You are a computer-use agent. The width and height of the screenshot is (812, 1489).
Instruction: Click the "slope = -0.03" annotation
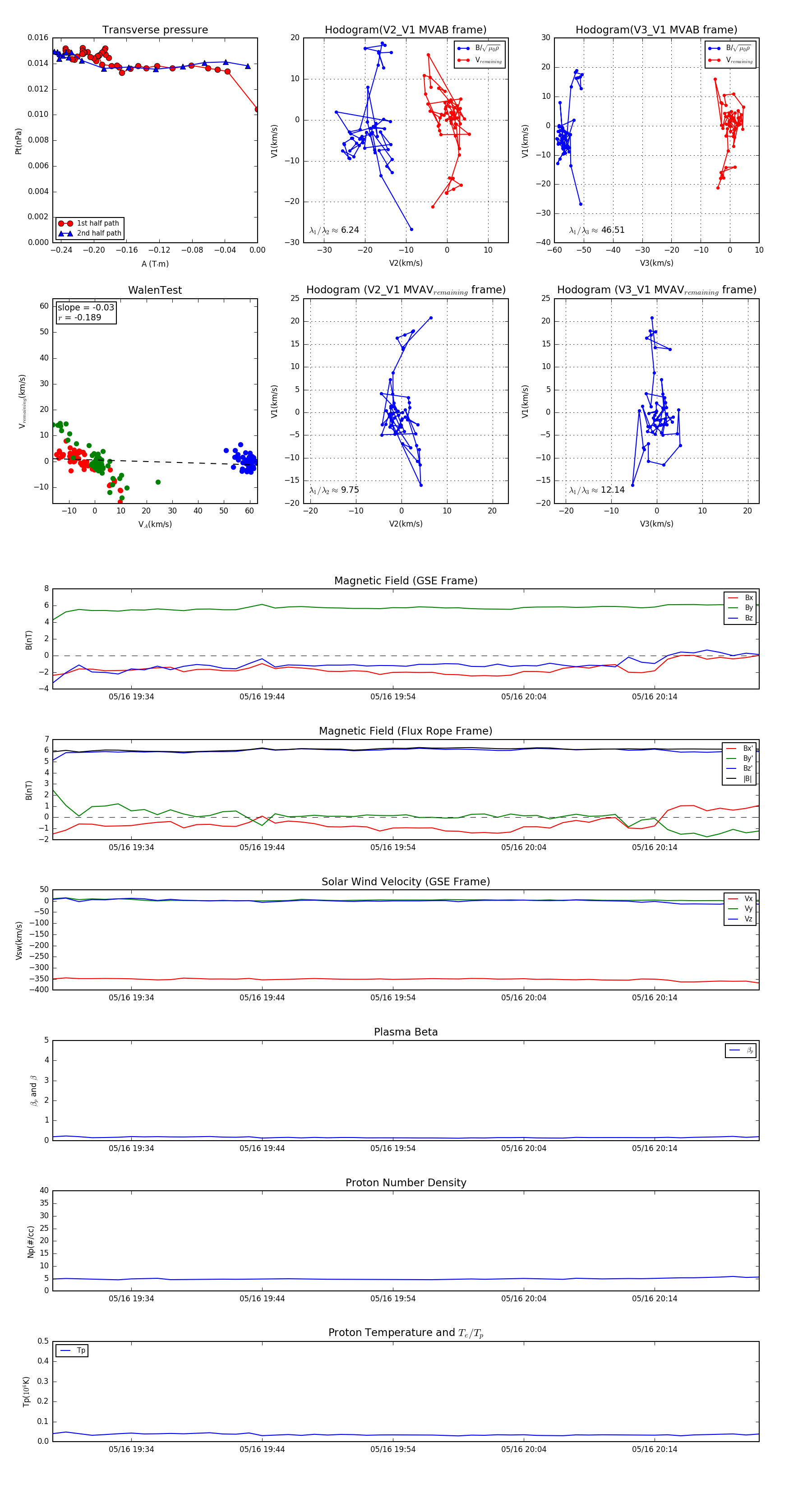86,308
